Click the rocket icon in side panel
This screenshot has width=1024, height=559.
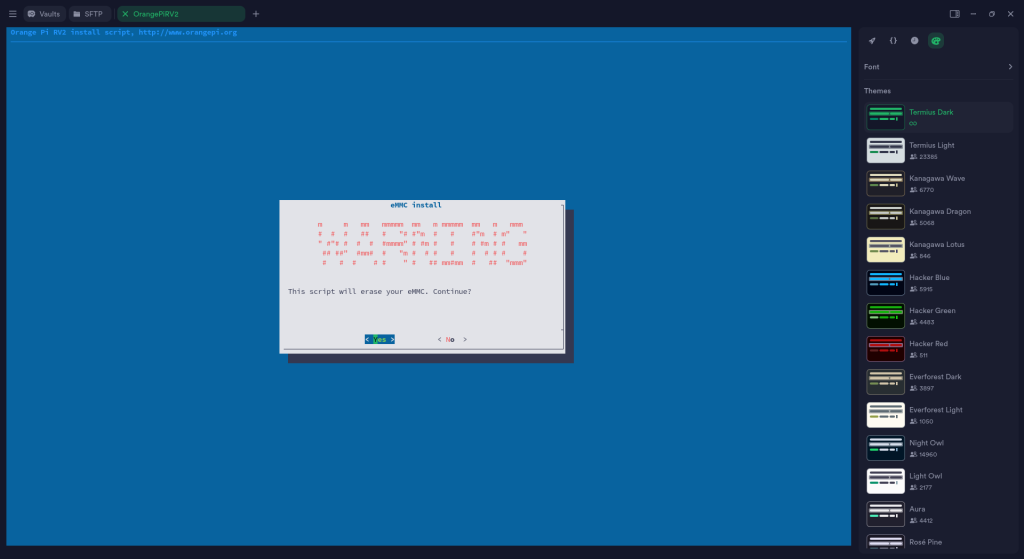pyautogui.click(x=872, y=41)
